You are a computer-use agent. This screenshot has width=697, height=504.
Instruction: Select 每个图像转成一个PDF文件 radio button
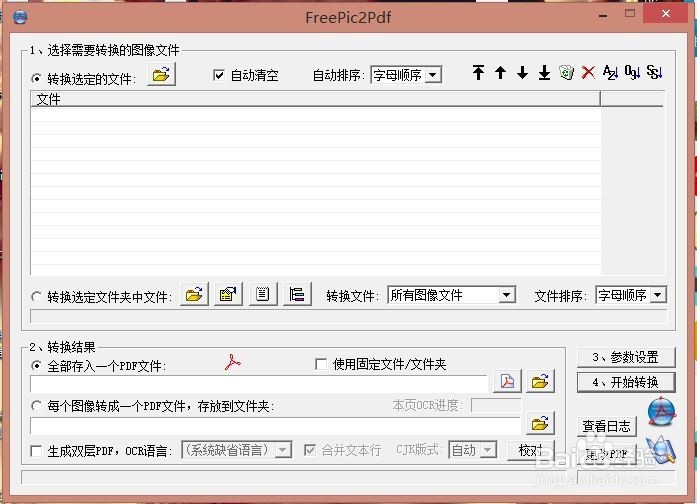(x=36, y=406)
